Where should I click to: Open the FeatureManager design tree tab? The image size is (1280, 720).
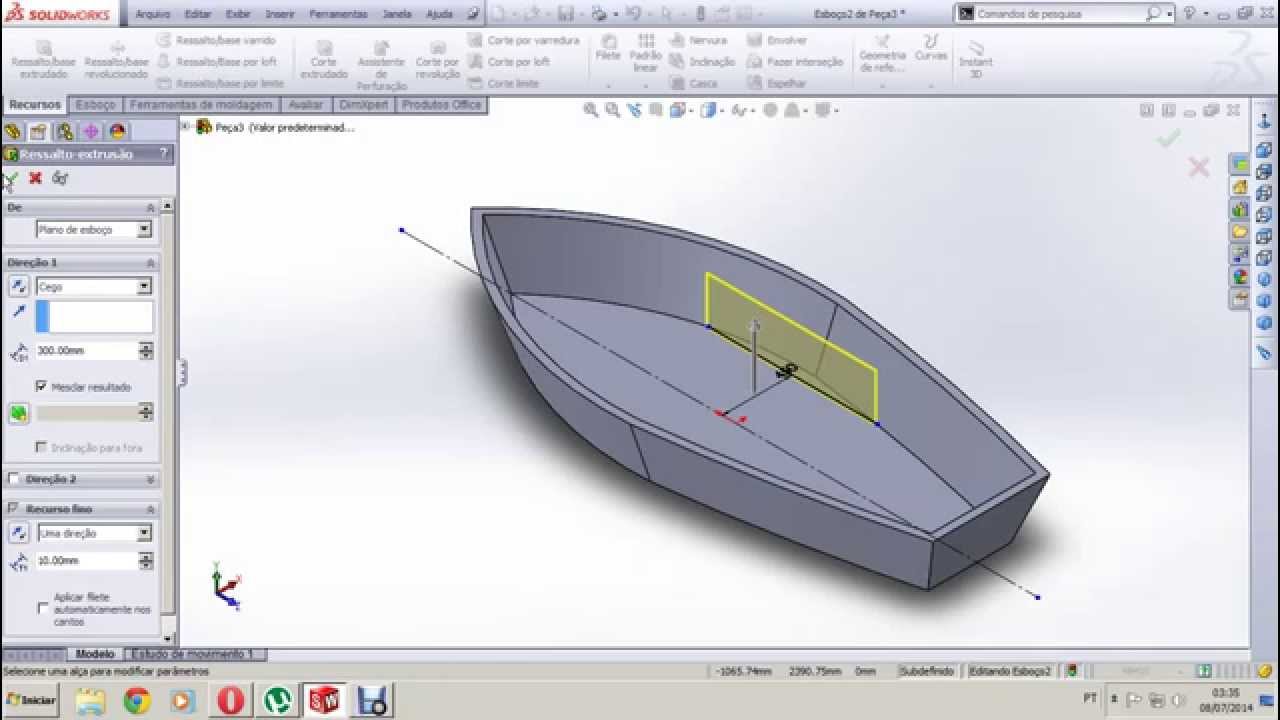tap(13, 131)
